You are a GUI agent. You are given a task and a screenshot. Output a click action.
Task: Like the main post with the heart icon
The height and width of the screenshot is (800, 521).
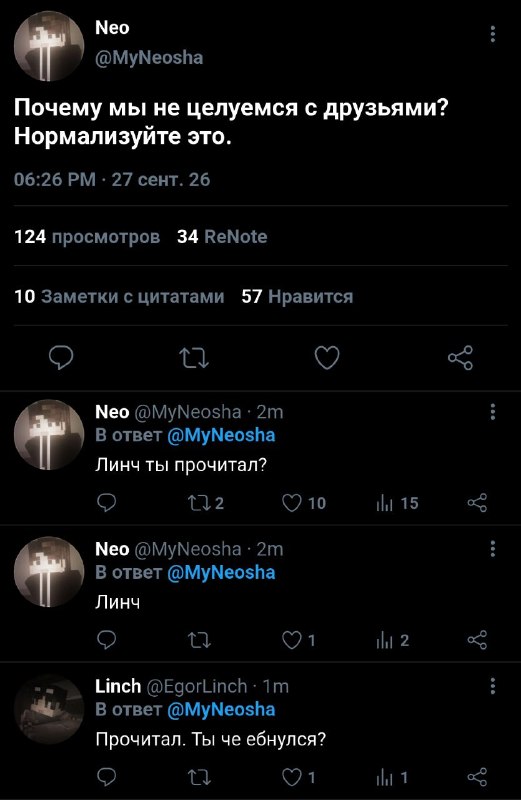pos(327,357)
